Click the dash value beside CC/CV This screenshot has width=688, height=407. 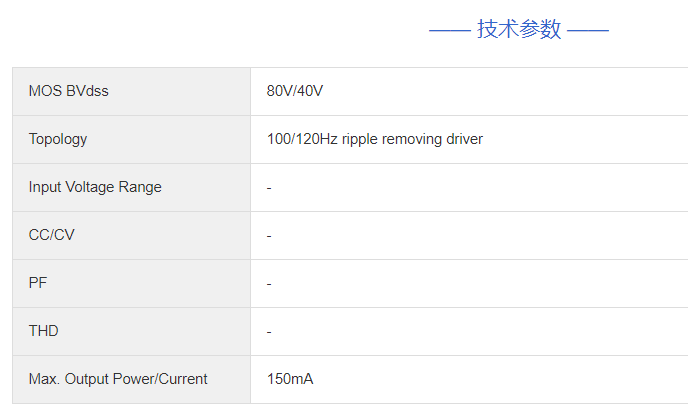(270, 236)
